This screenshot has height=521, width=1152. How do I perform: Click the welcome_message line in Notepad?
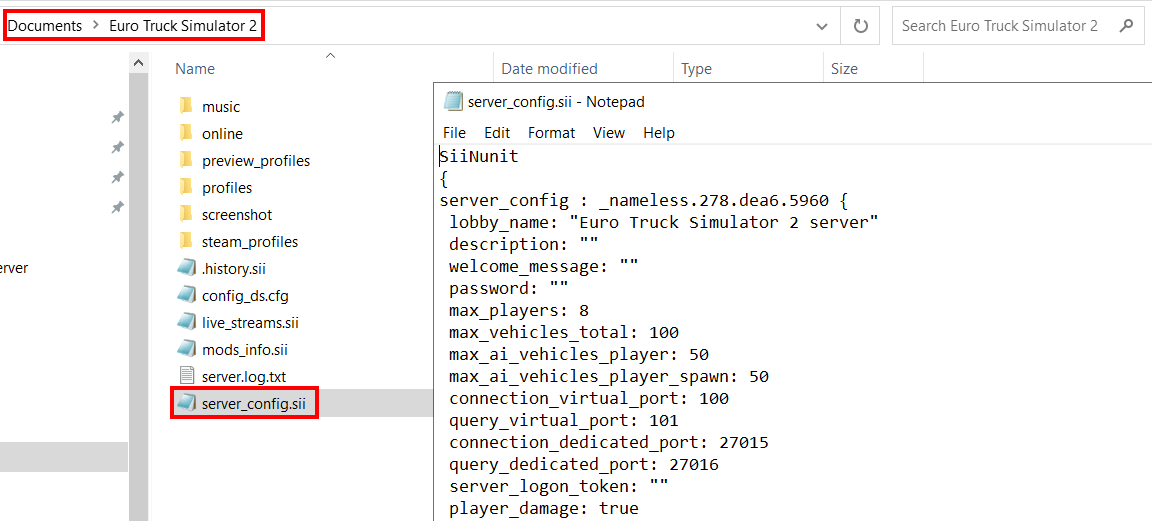[544, 266]
